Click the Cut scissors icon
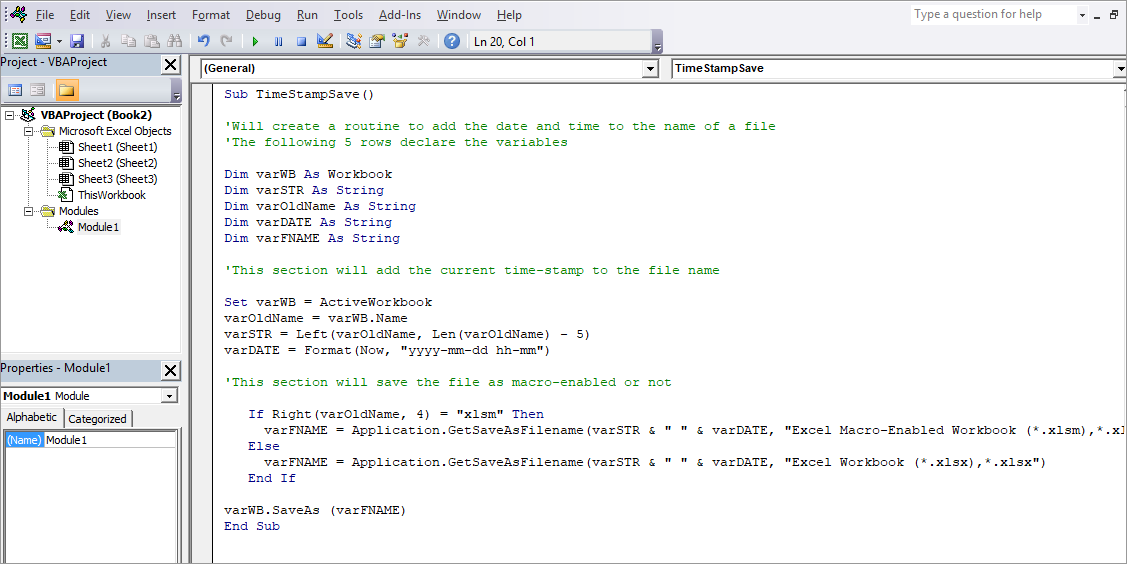This screenshot has width=1127, height=564. click(106, 41)
